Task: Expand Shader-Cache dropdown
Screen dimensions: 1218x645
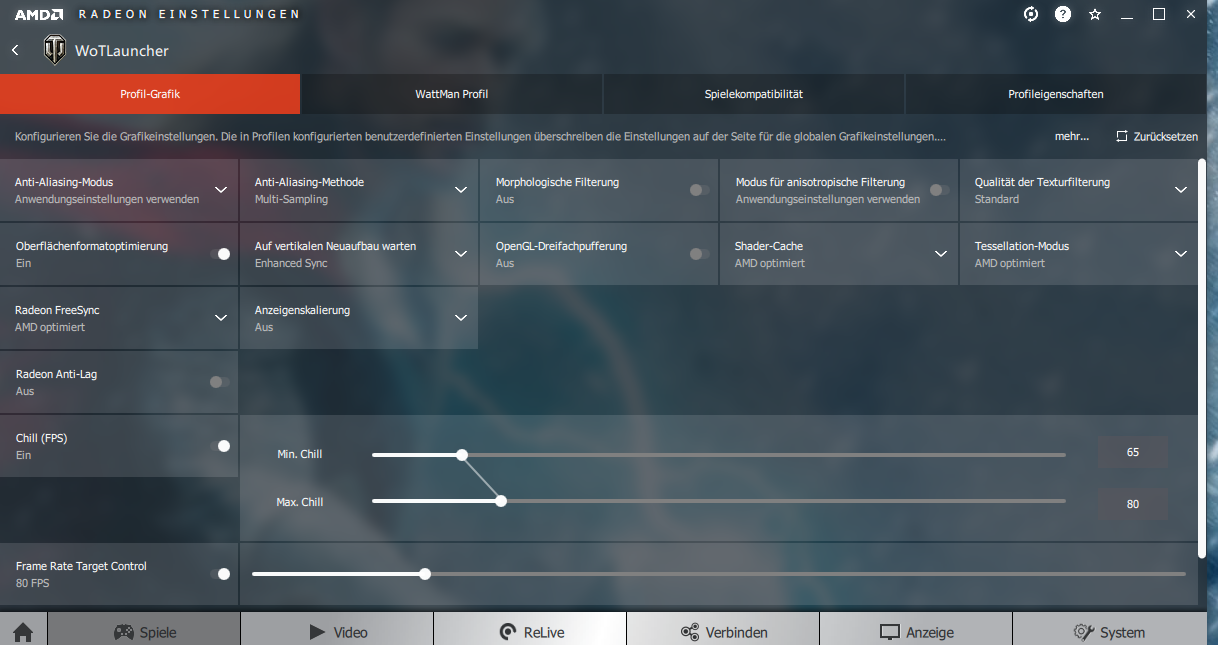Action: 941,254
